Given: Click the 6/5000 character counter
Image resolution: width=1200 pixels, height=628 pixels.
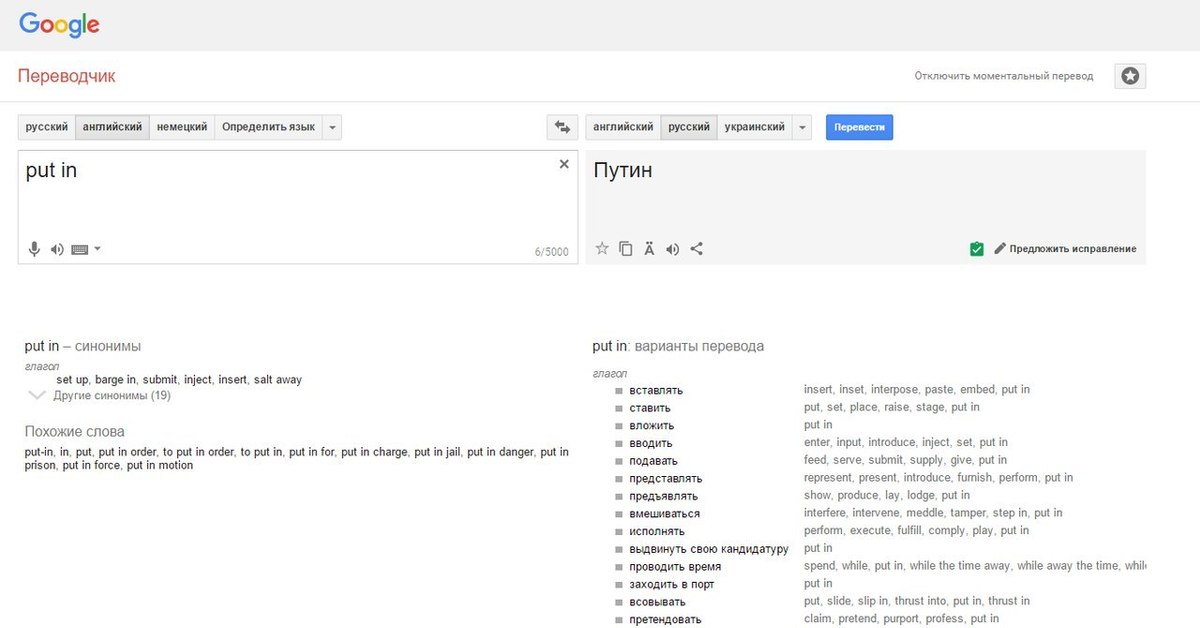Looking at the screenshot, I should click(x=551, y=252).
